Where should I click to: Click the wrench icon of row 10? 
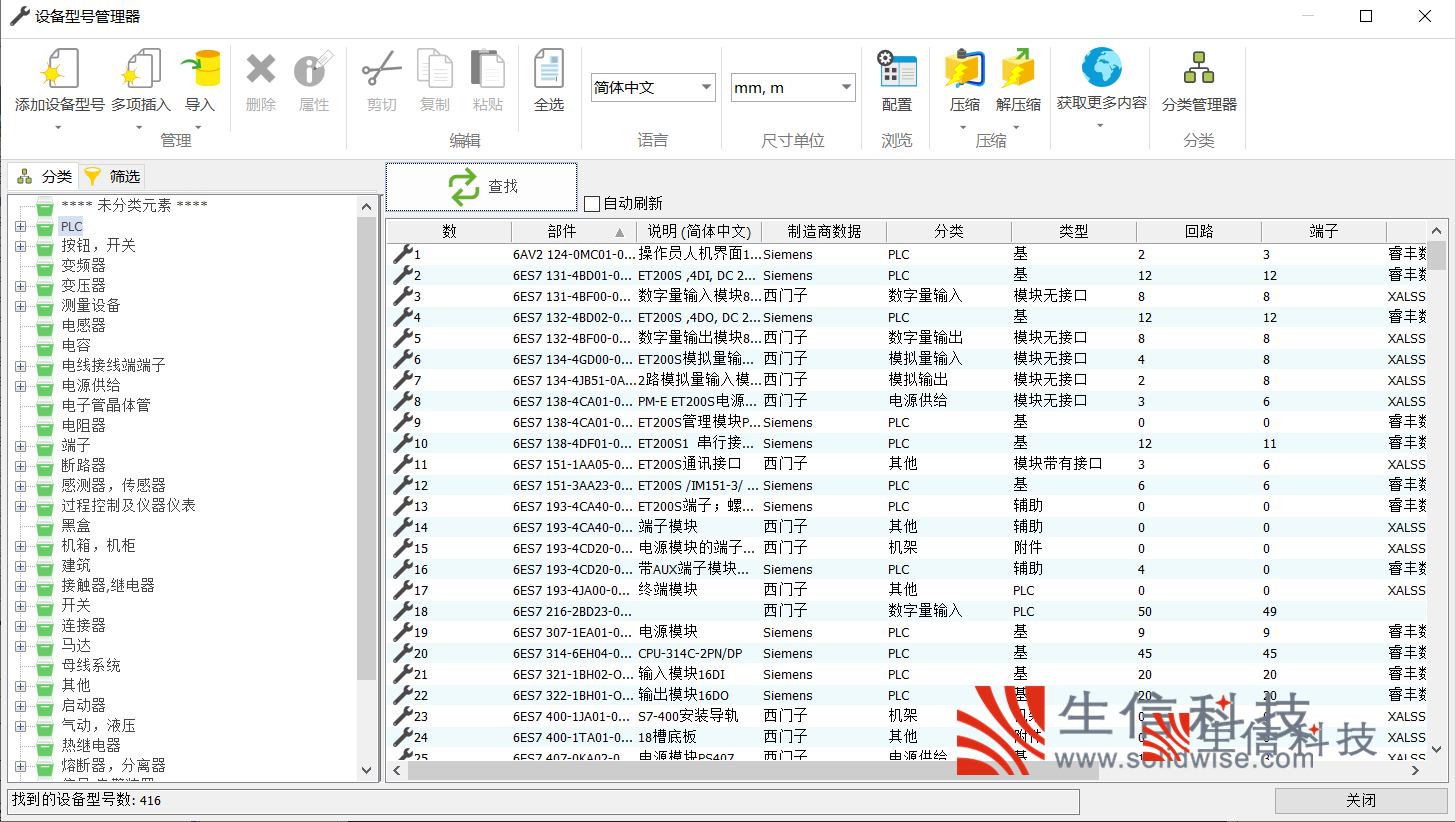point(402,443)
